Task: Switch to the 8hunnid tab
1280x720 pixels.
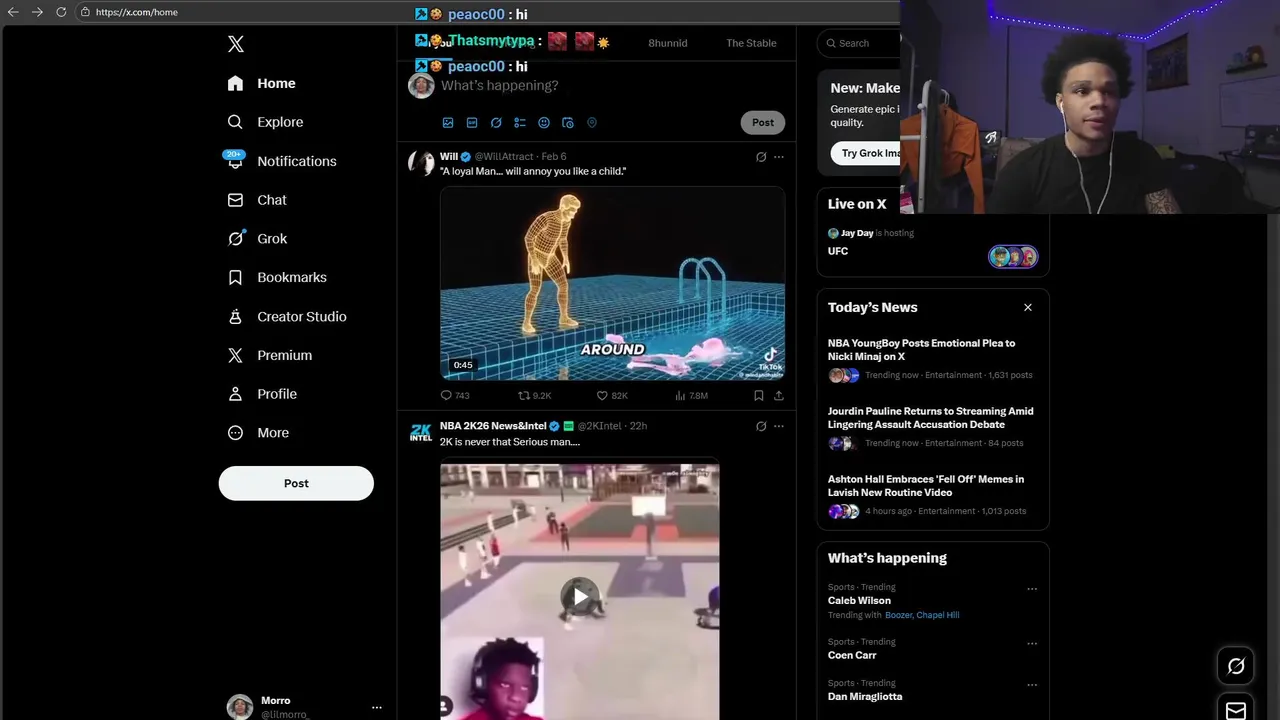Action: point(668,43)
